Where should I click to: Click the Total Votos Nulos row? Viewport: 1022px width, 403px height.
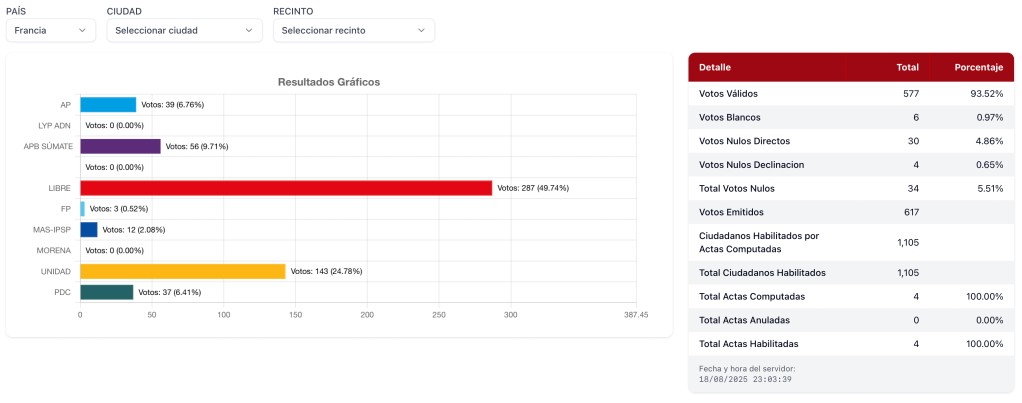point(850,188)
